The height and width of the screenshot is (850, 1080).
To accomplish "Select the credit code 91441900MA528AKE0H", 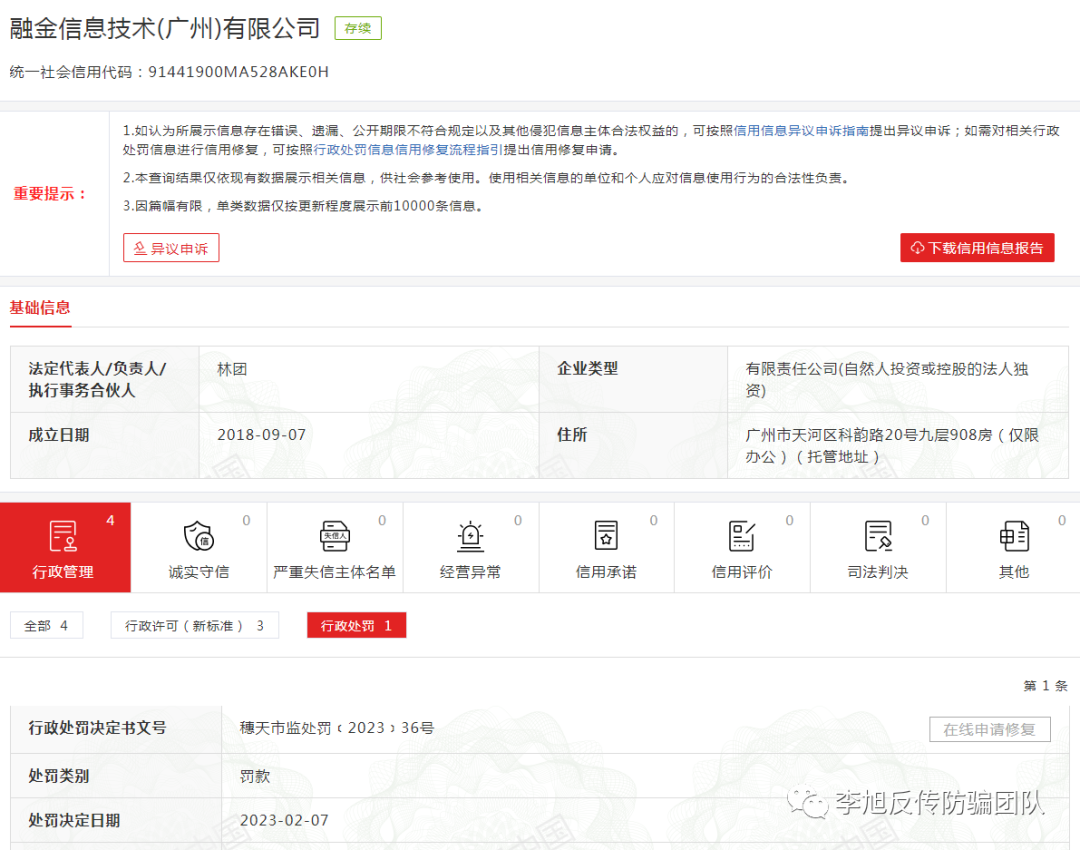I will [x=238, y=72].
